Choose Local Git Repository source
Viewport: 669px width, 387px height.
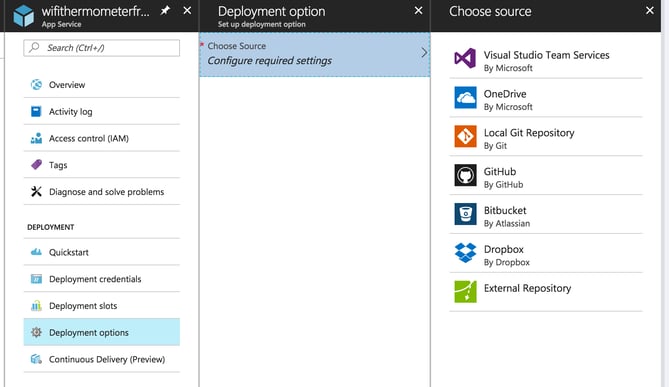pos(546,137)
